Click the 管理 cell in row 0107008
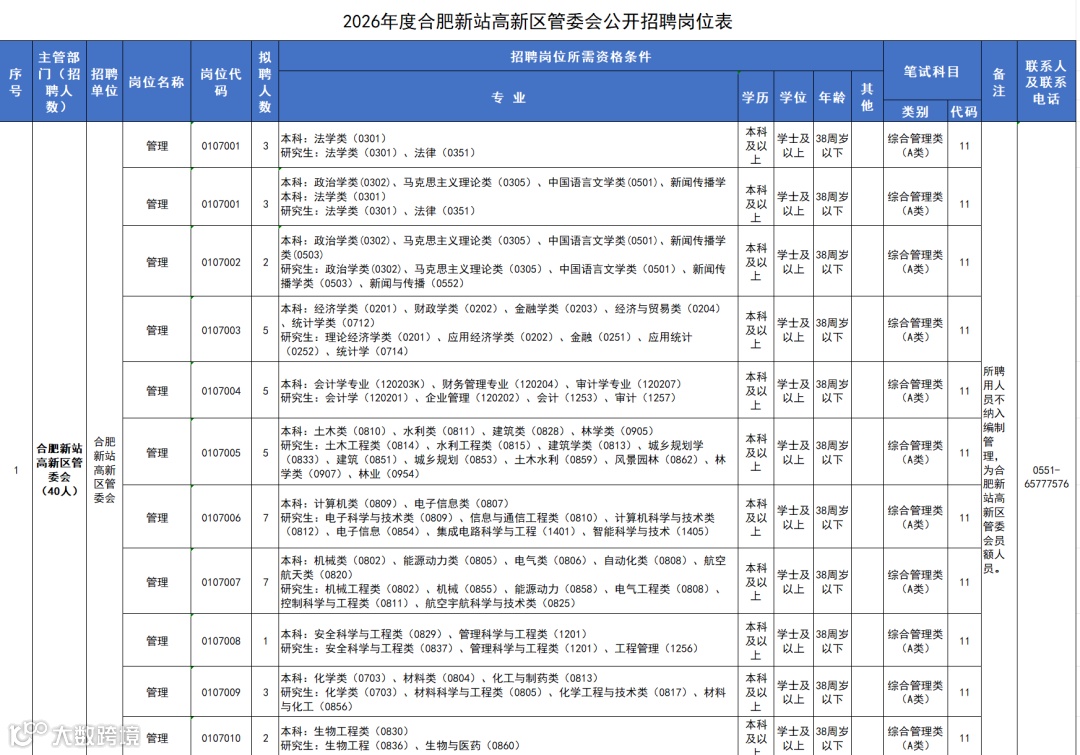 [157, 641]
